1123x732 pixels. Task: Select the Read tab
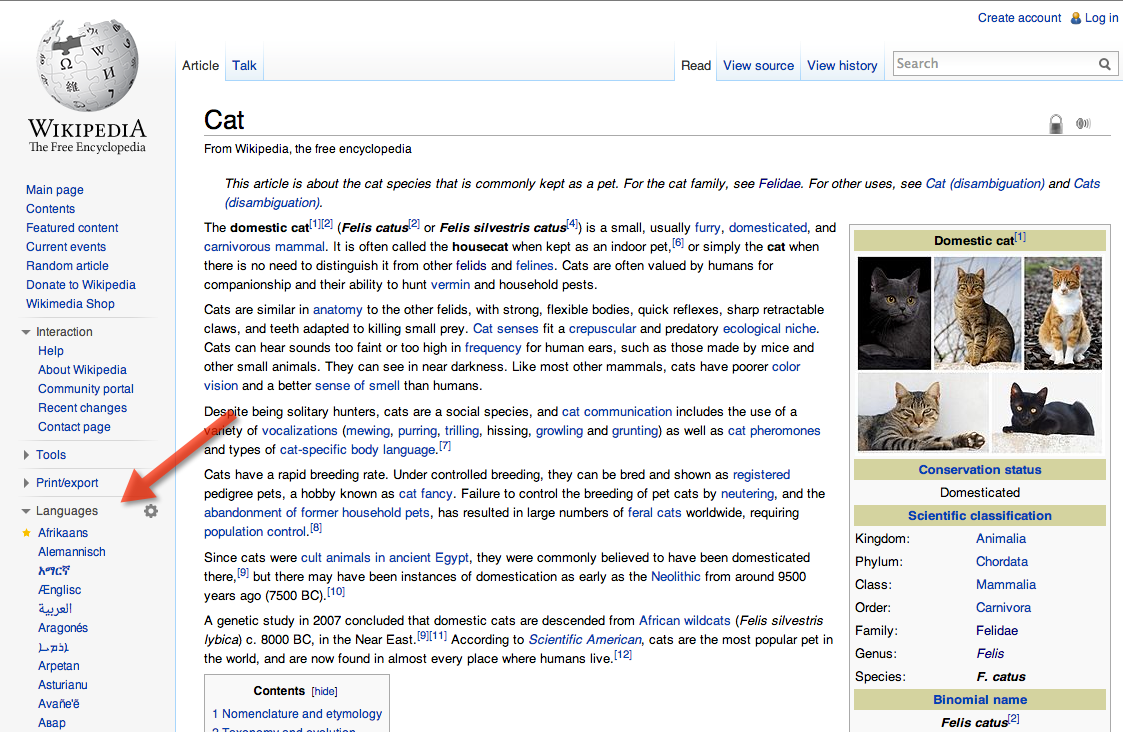tap(695, 65)
